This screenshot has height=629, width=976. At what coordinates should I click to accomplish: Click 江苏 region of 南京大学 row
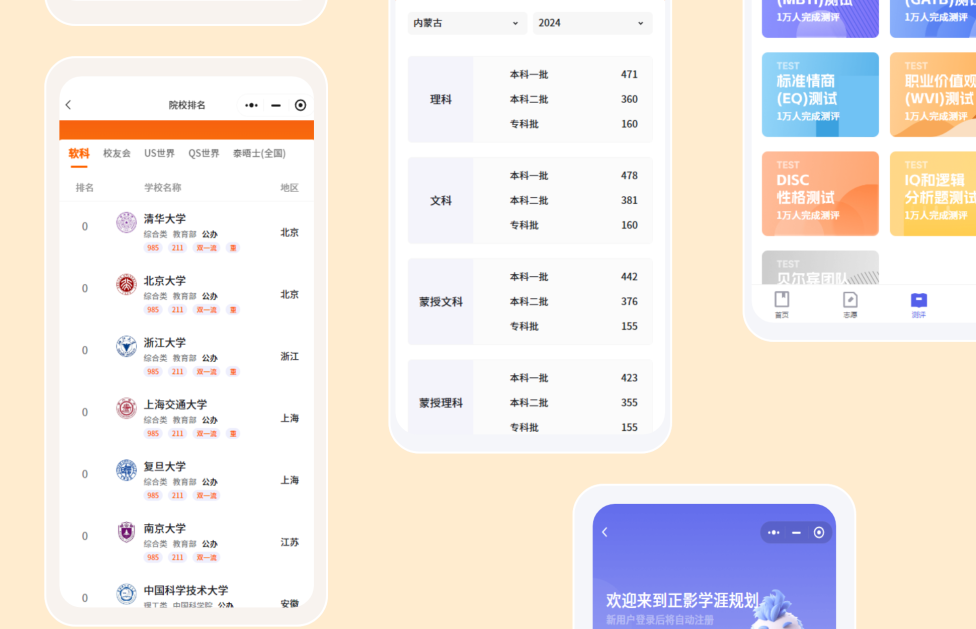(x=289, y=543)
